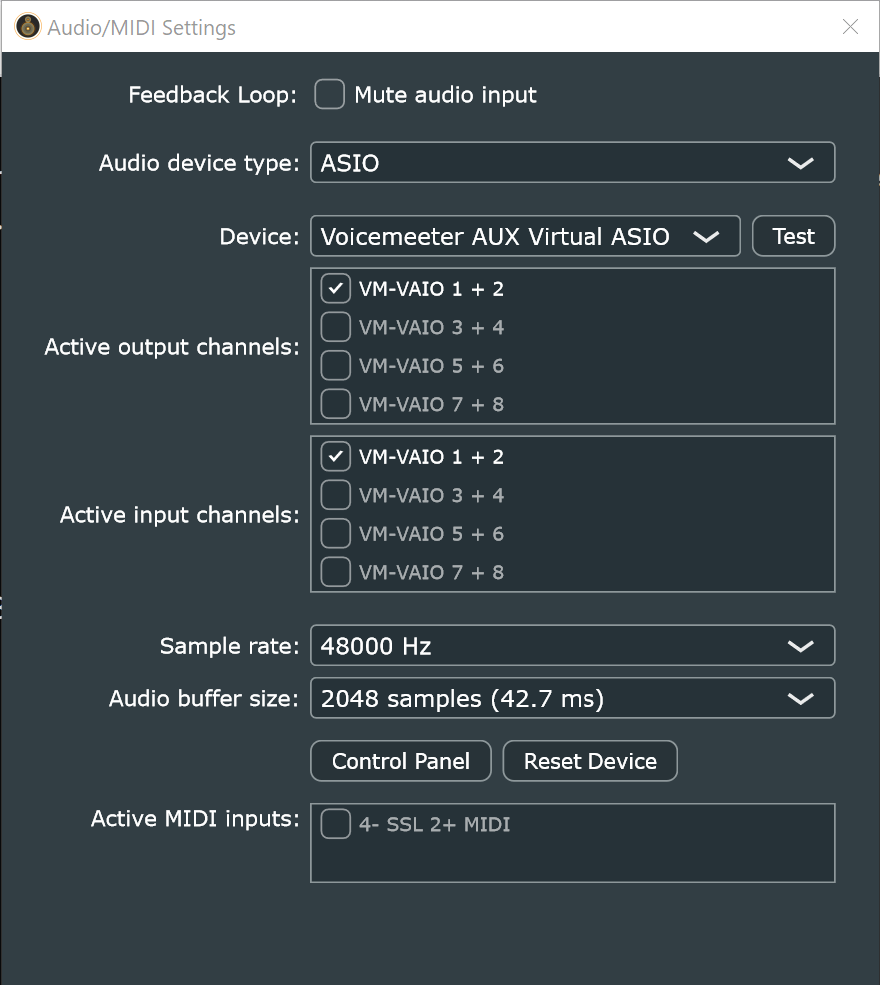Click the Active MIDI inputs label
880x985 pixels.
pos(195,819)
